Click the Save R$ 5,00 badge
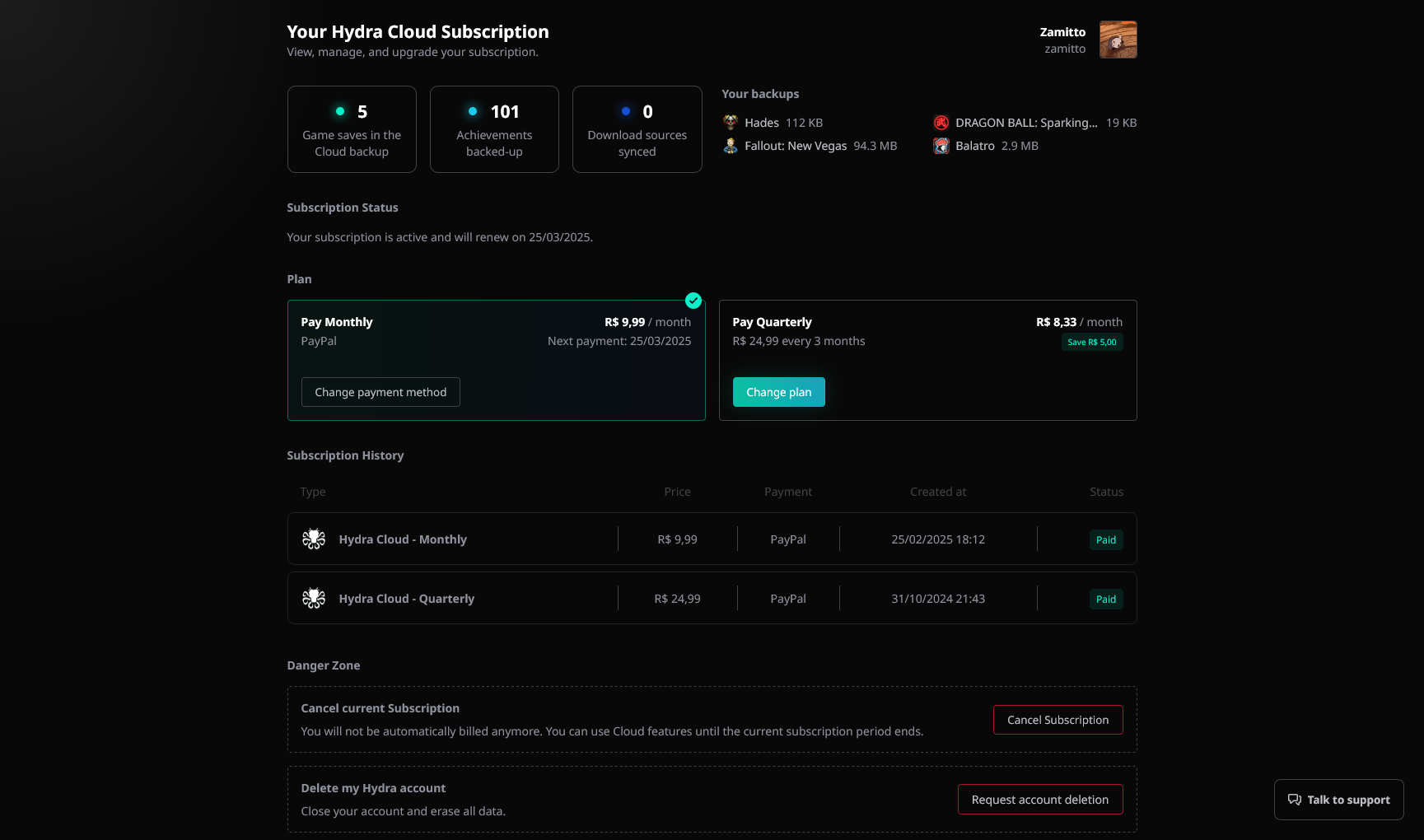This screenshot has width=1424, height=840. point(1091,343)
